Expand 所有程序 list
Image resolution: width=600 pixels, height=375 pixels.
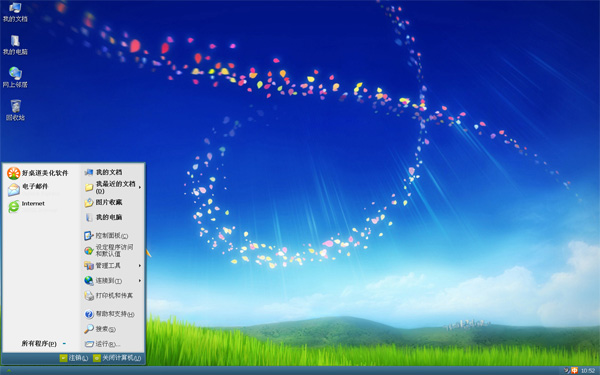tap(43, 344)
